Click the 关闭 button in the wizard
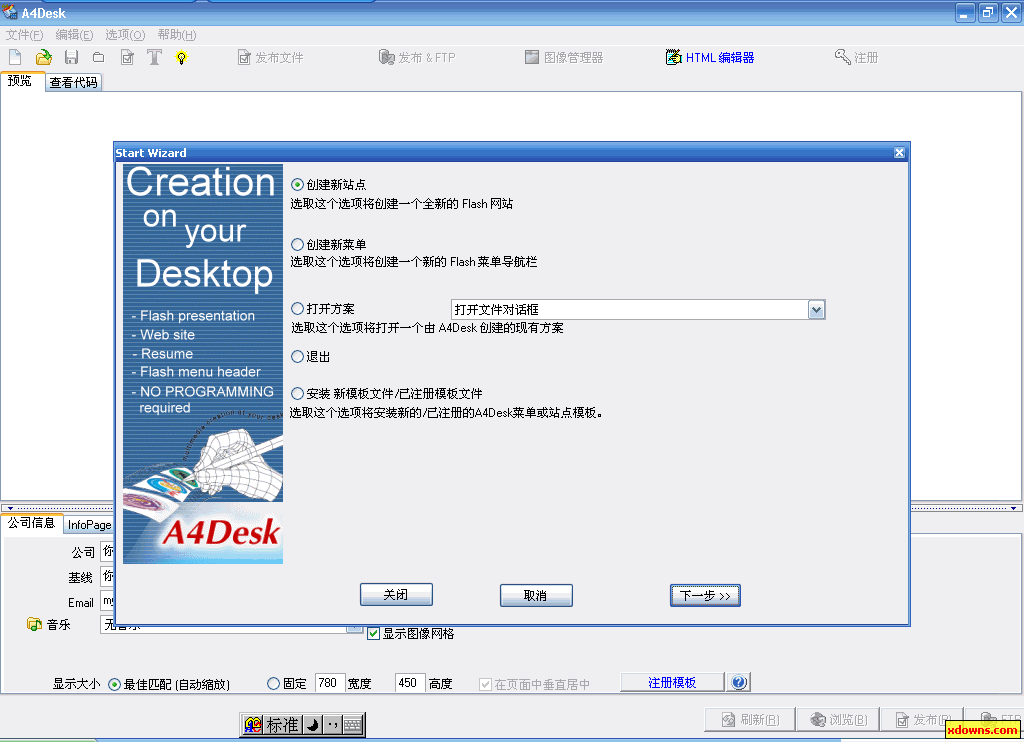 click(x=396, y=594)
